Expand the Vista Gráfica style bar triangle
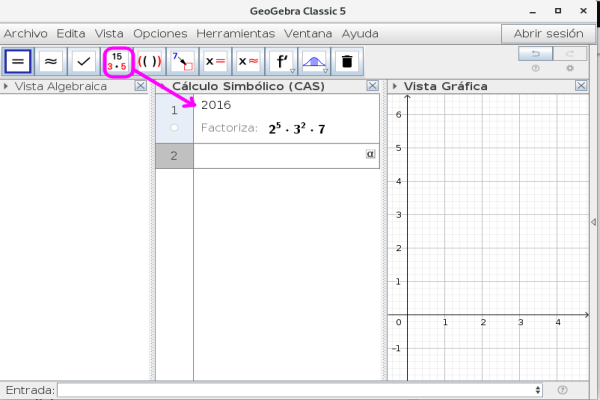This screenshot has width=600, height=400. [395, 86]
